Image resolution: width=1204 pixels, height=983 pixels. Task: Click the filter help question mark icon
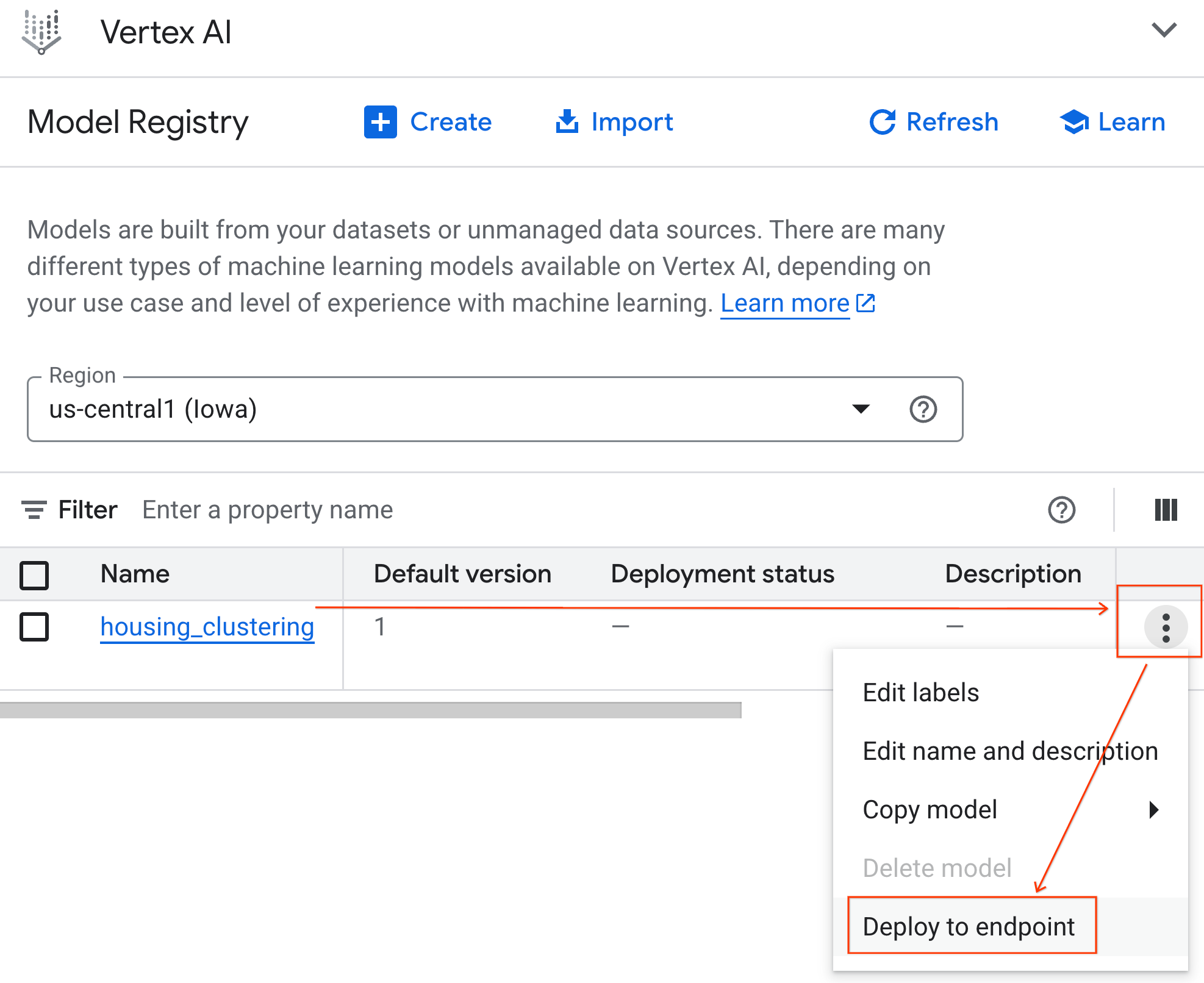pyautogui.click(x=1062, y=510)
